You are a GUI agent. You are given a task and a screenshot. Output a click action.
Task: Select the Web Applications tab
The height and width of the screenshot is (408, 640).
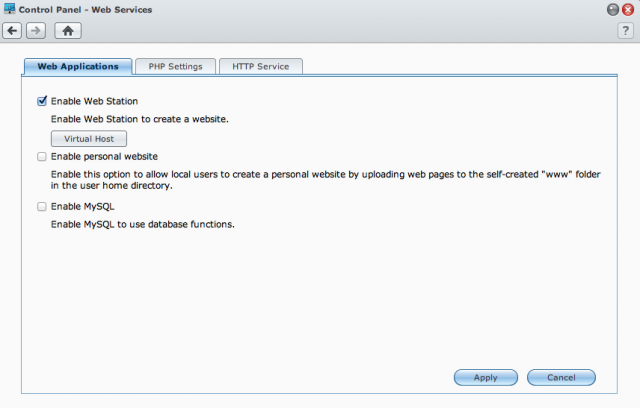point(78,67)
